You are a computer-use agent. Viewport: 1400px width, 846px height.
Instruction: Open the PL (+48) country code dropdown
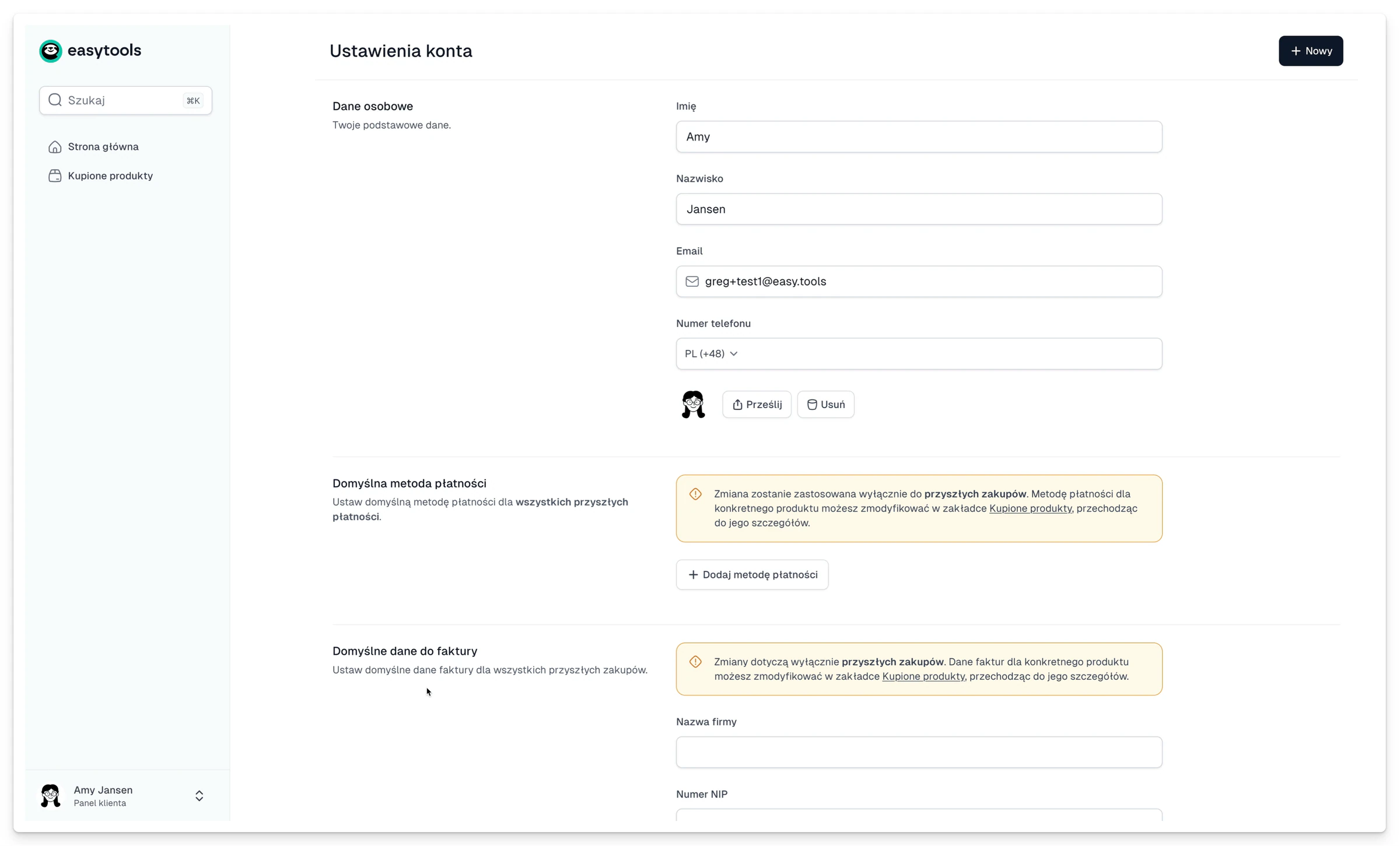pyautogui.click(x=711, y=354)
